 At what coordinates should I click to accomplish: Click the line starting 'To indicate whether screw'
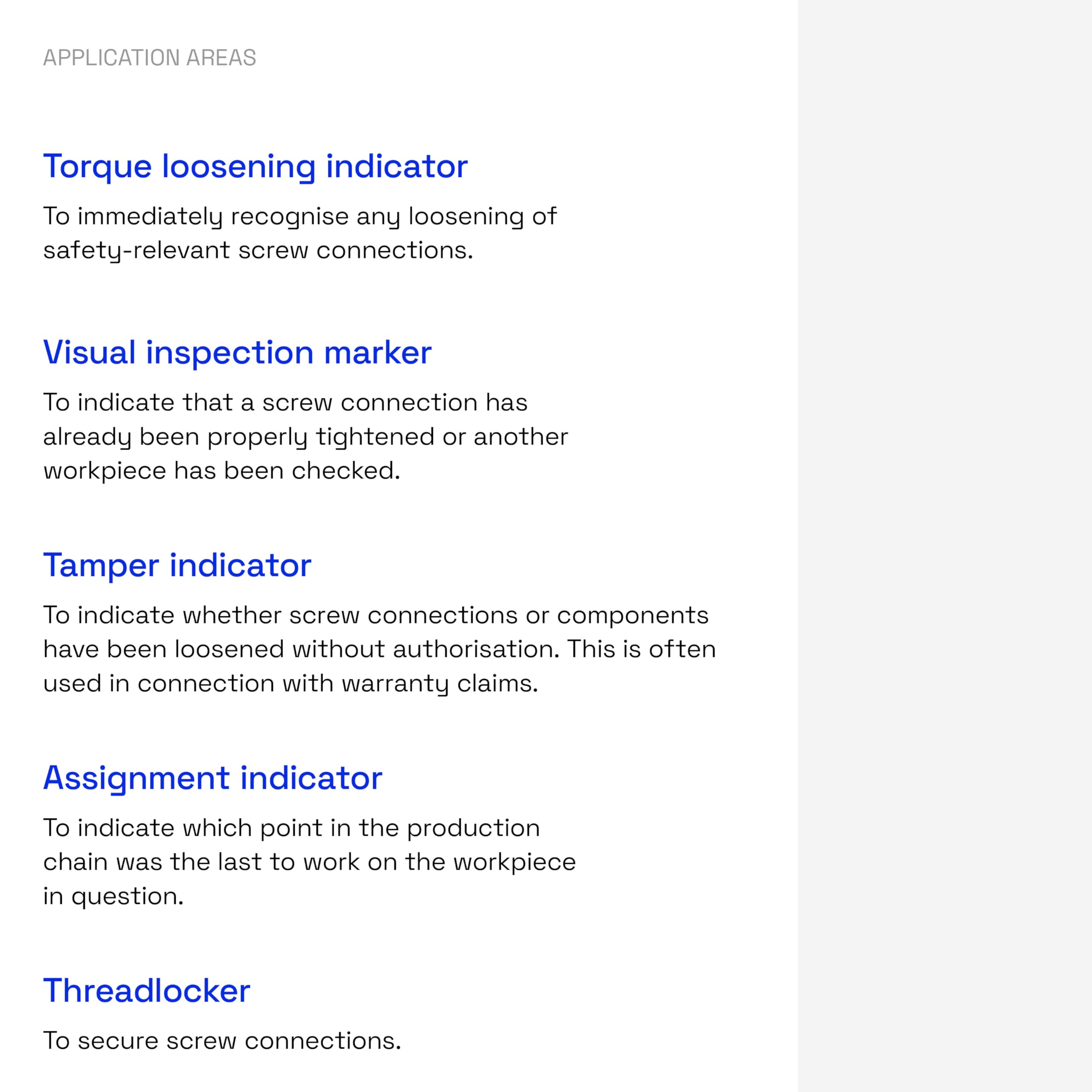coord(375,615)
